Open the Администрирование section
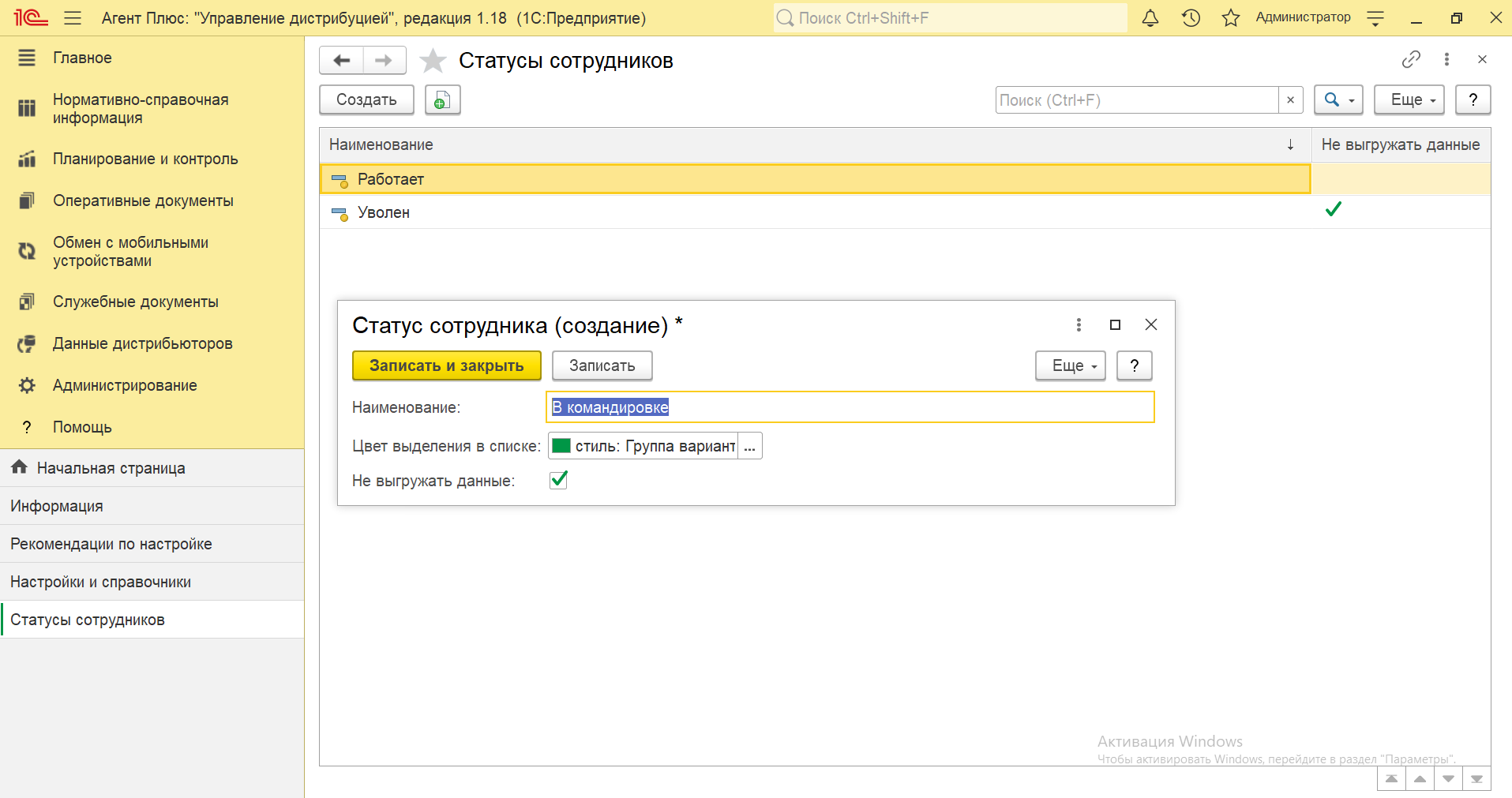 pos(125,385)
